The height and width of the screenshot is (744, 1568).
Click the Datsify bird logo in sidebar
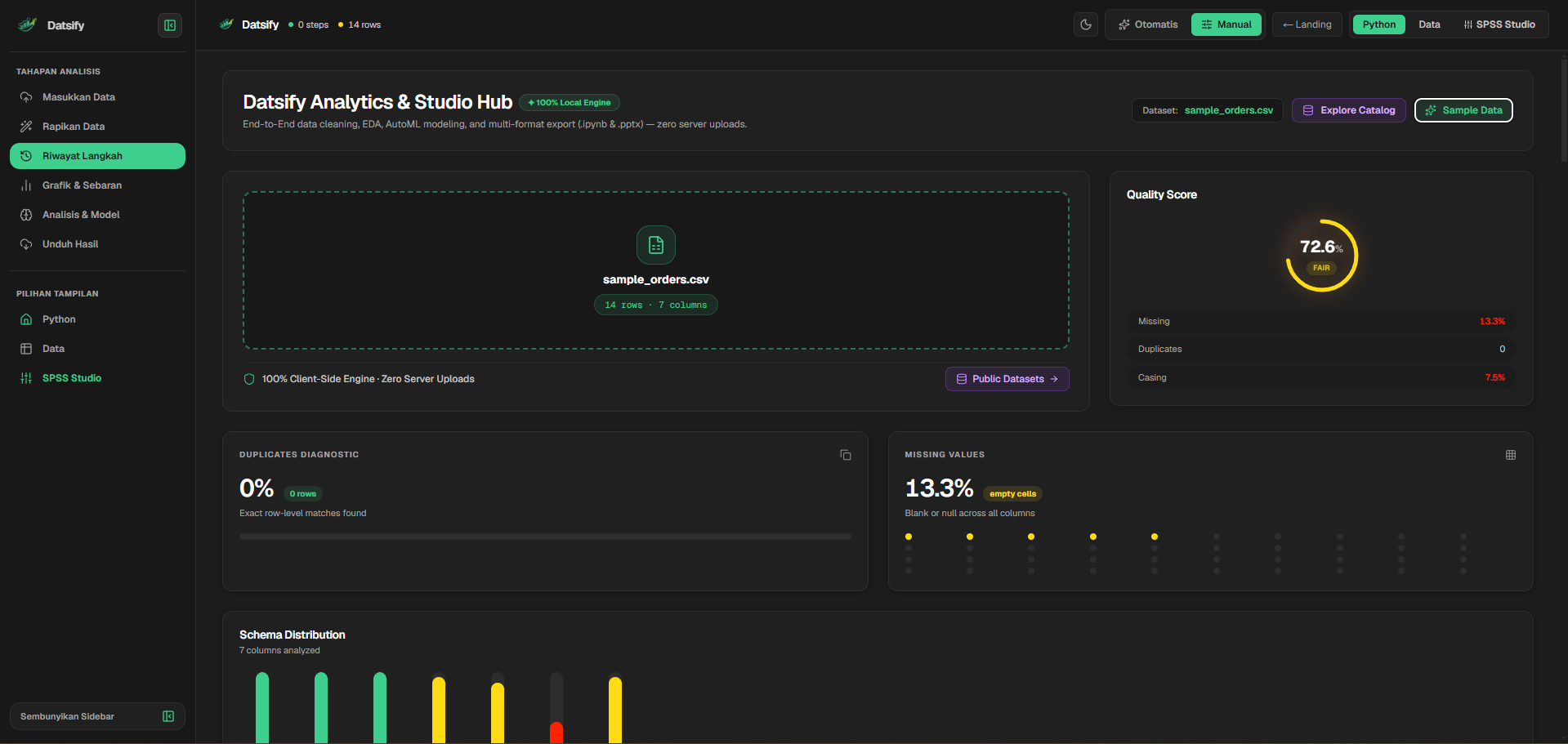tap(27, 25)
